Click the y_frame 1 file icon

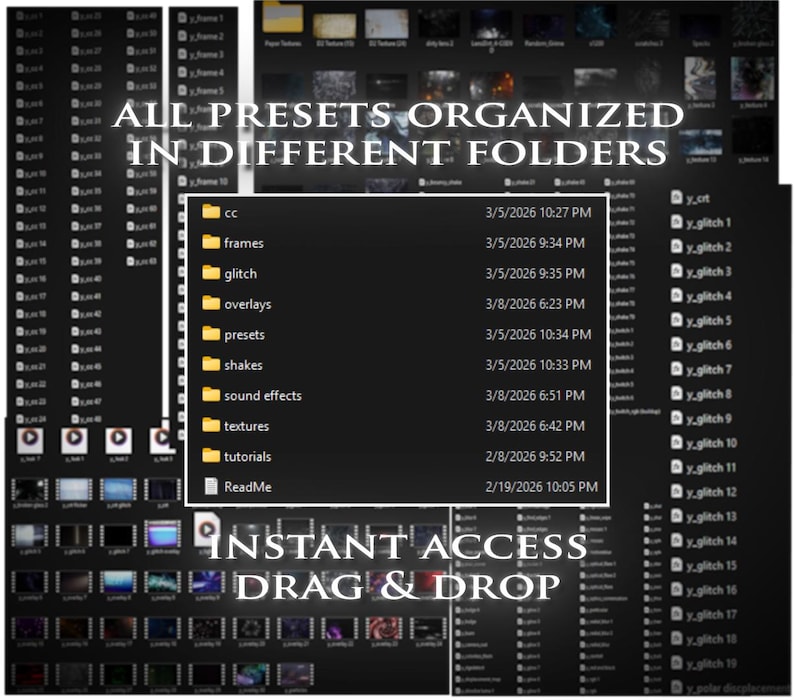tap(182, 18)
